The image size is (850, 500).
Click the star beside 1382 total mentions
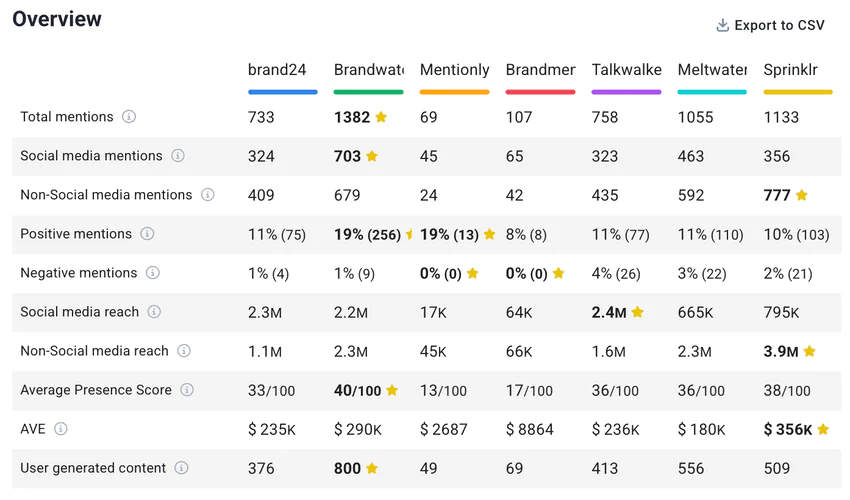click(x=381, y=117)
